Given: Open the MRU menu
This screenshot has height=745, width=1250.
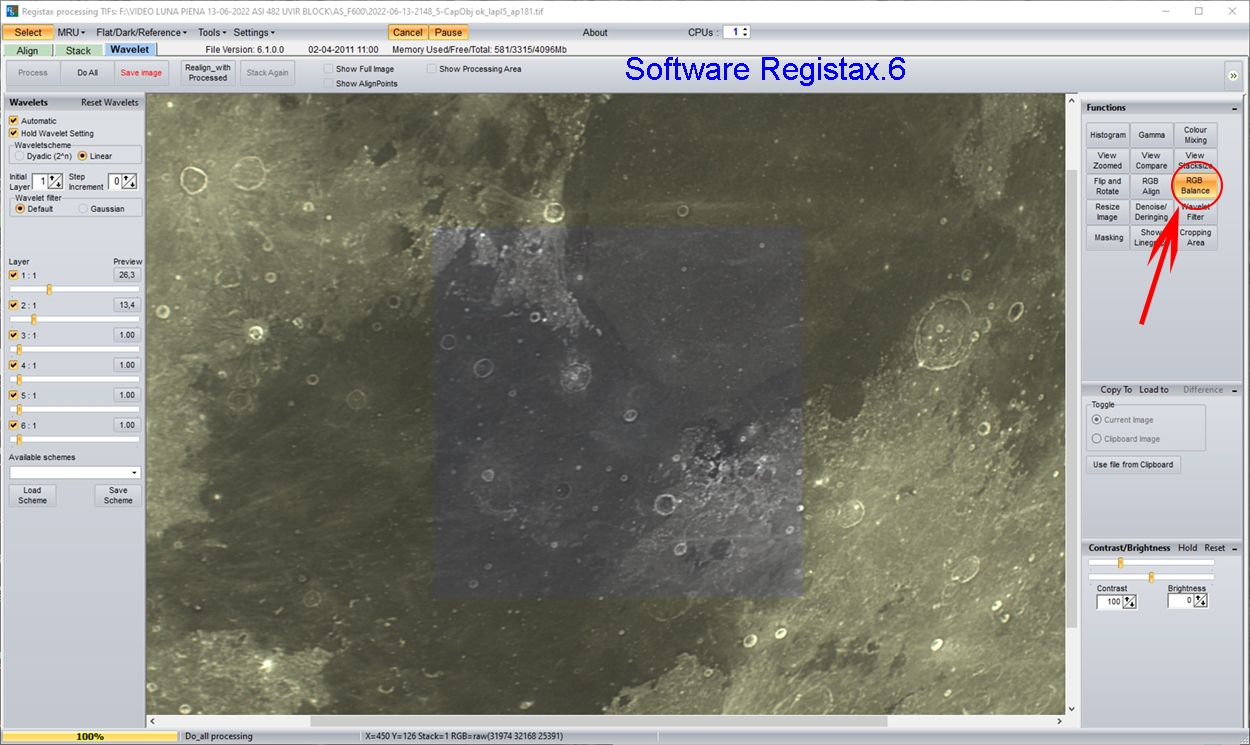Looking at the screenshot, I should point(71,33).
